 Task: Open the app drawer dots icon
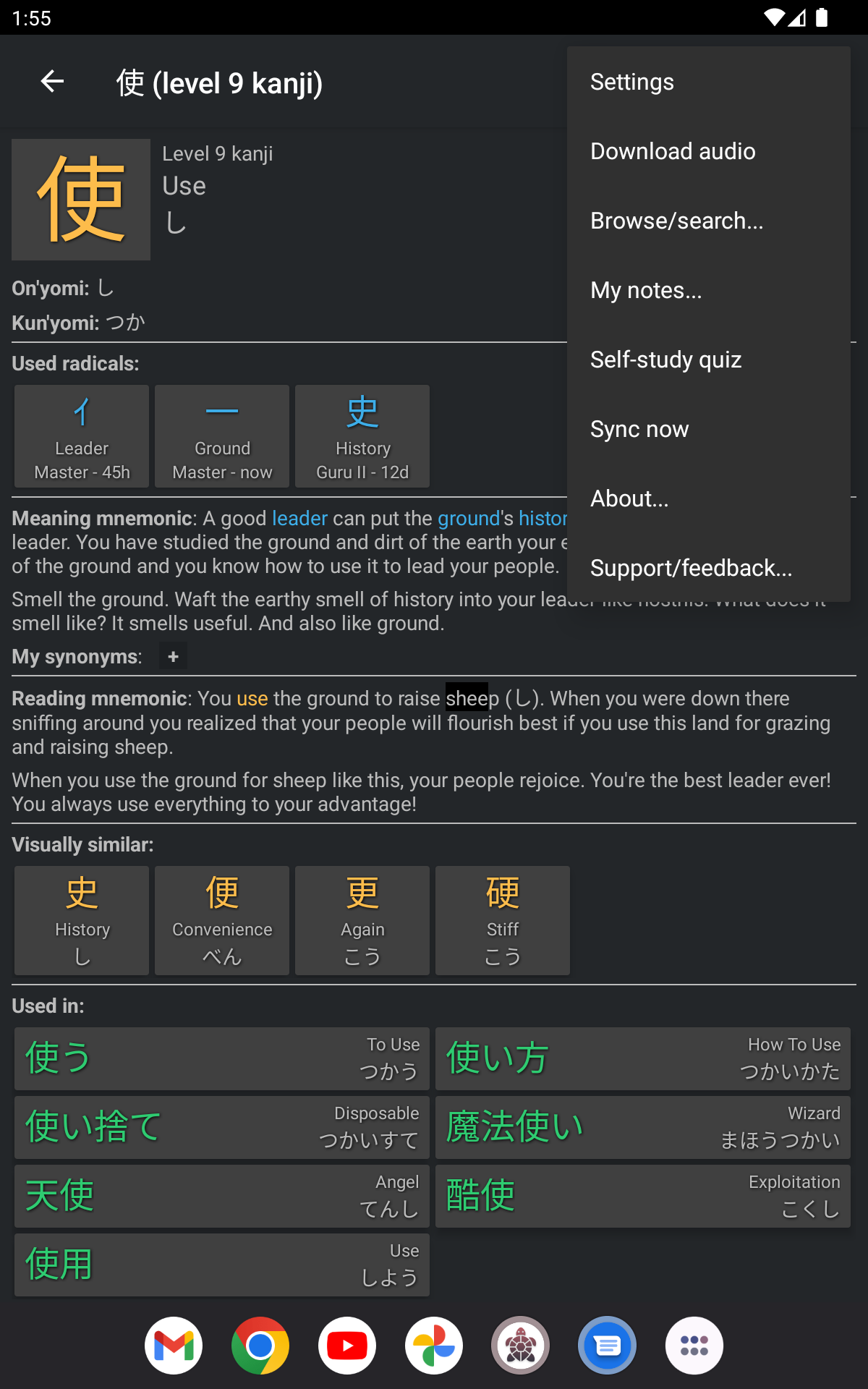click(x=694, y=1346)
